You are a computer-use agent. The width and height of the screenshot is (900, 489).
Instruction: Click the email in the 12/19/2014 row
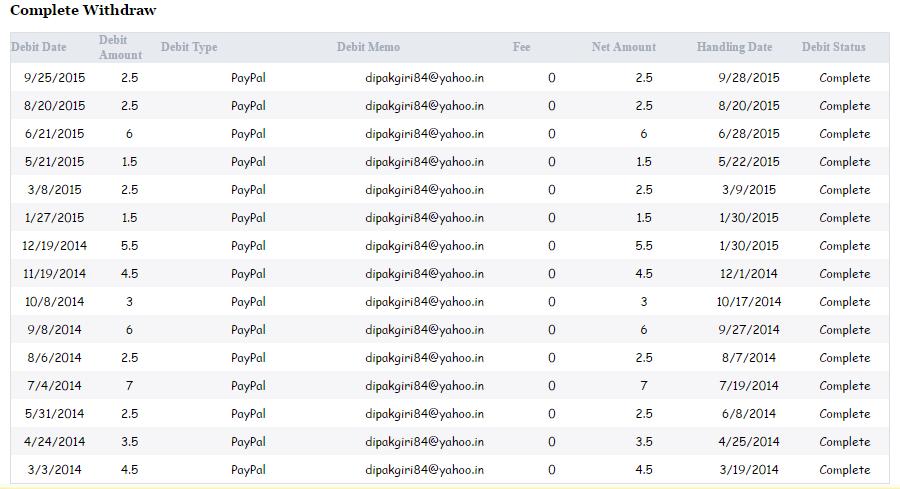(x=424, y=246)
